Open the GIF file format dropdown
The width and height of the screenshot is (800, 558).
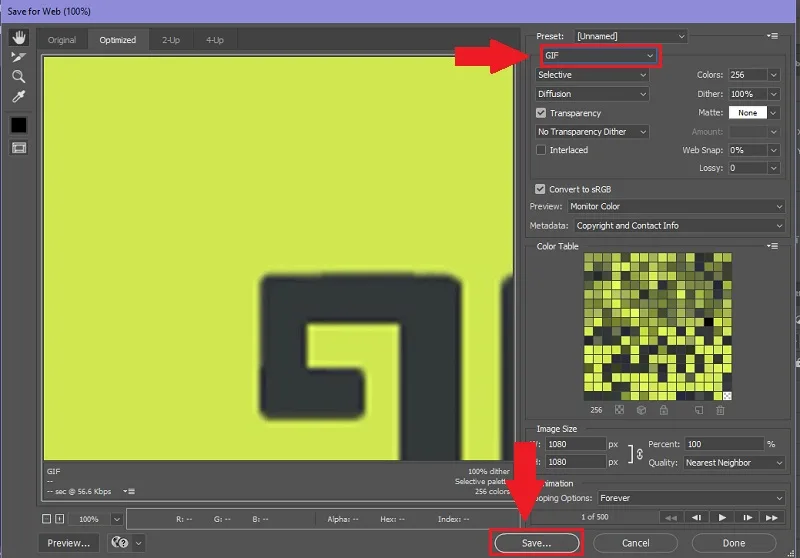[x=599, y=56]
